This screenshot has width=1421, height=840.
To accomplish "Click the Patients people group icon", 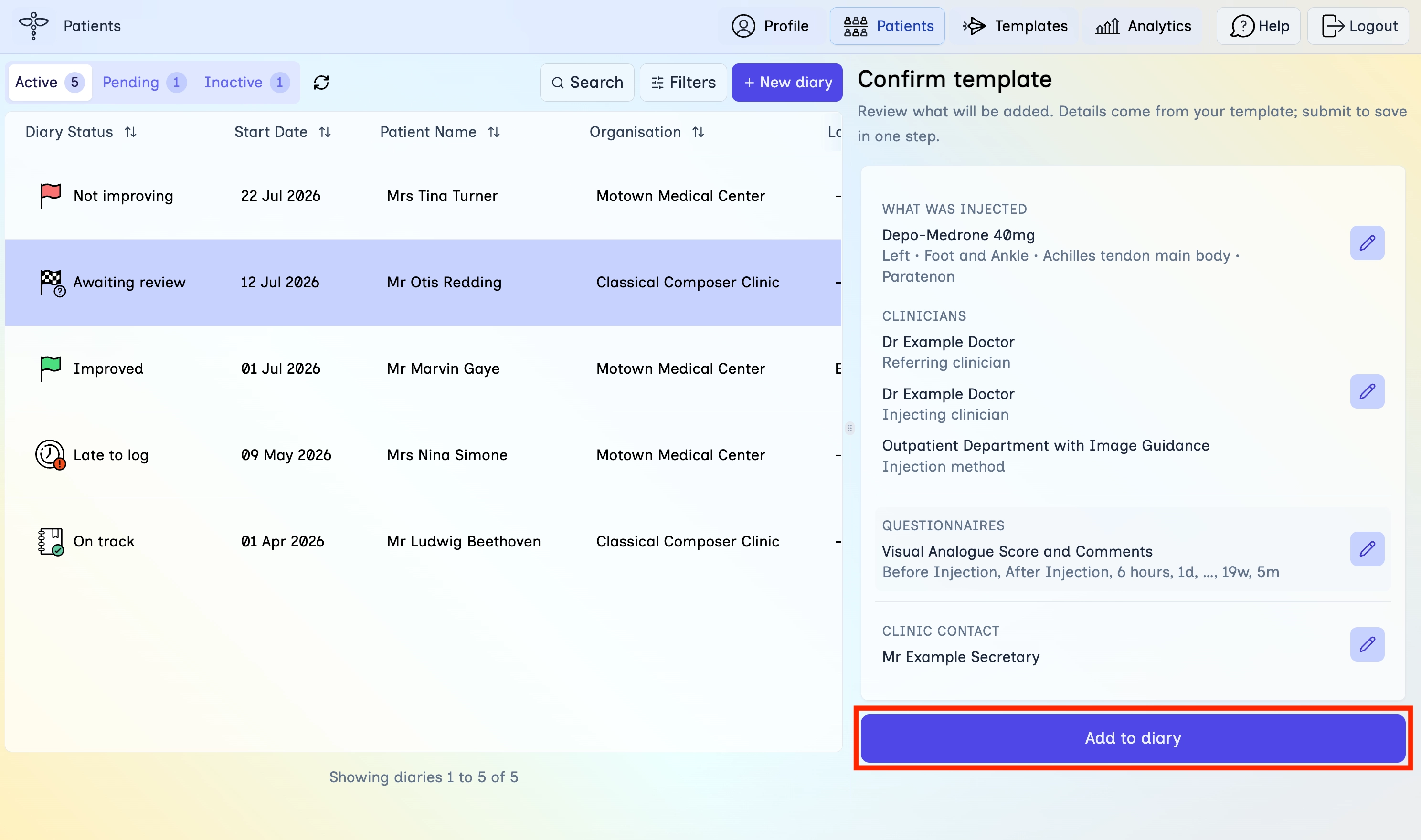I will pyautogui.click(x=855, y=26).
